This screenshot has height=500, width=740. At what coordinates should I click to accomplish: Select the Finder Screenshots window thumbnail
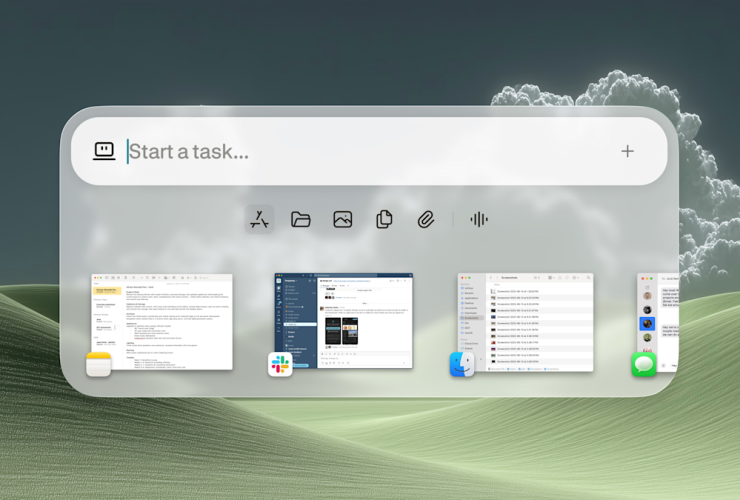[525, 322]
